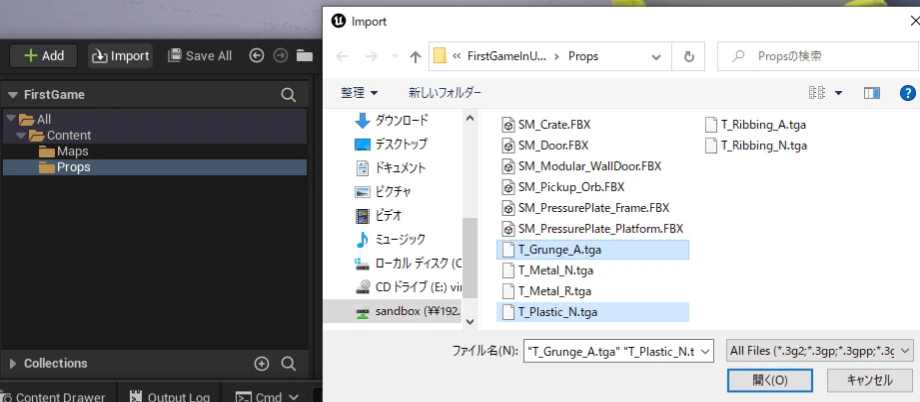This screenshot has height=402, width=920.
Task: Go back in content browser history
Action: tap(256, 55)
